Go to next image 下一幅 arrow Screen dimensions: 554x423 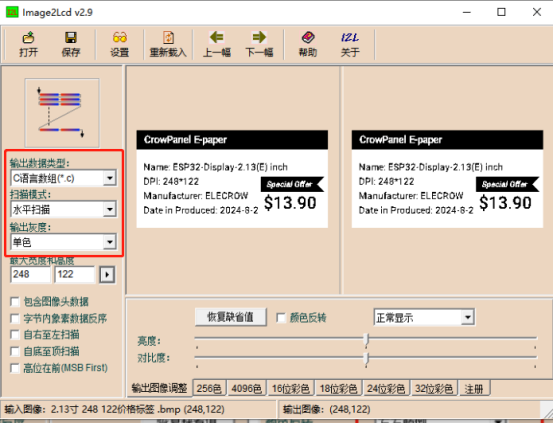tap(259, 44)
